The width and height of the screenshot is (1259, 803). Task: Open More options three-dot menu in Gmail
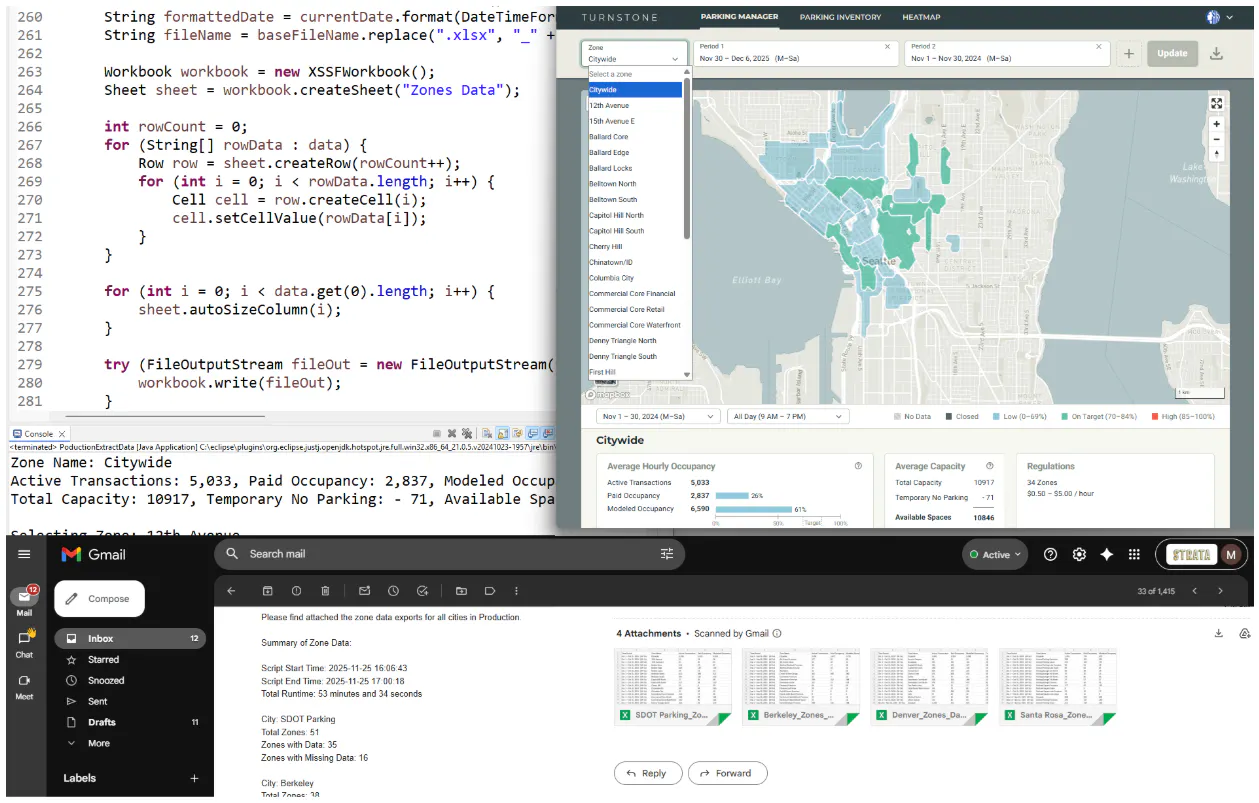(516, 591)
